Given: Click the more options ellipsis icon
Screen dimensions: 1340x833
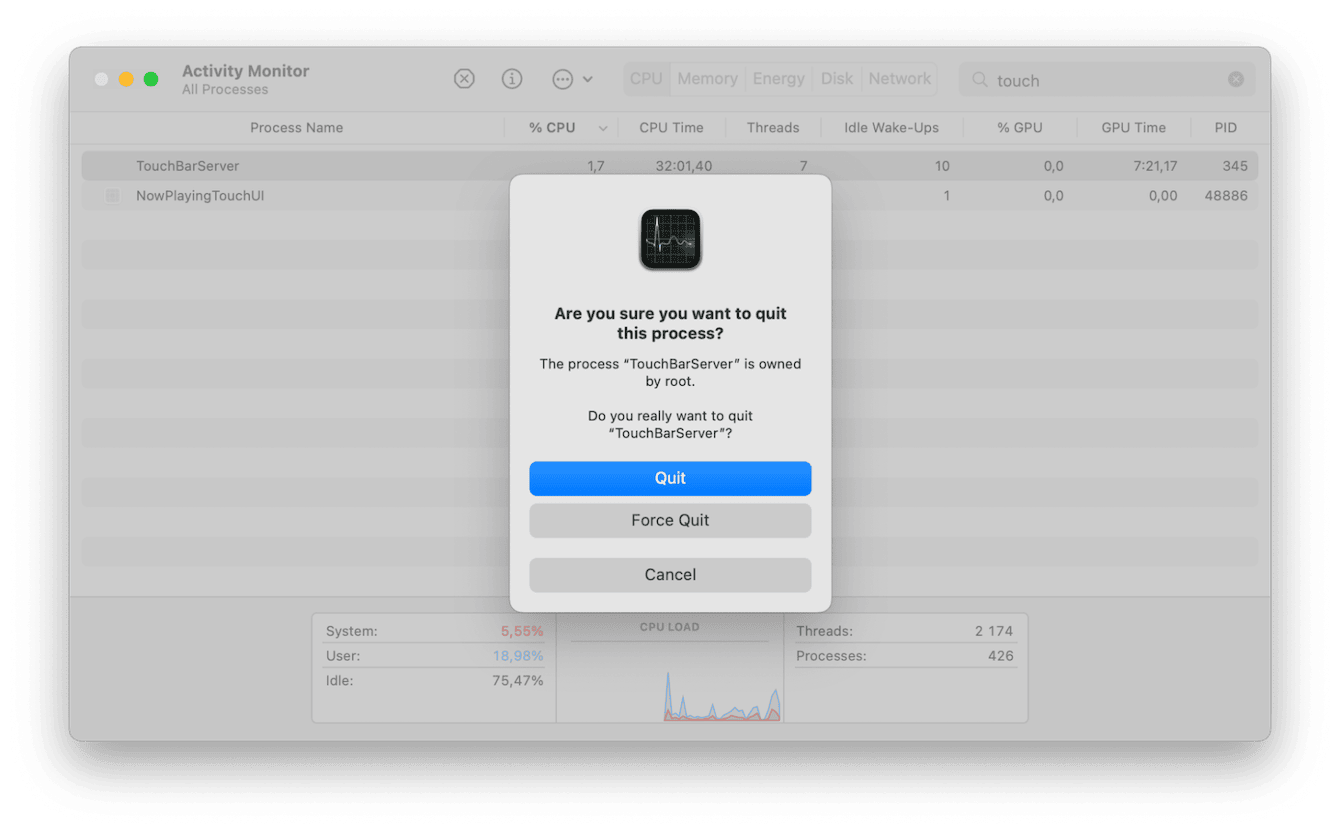Looking at the screenshot, I should coord(562,78).
